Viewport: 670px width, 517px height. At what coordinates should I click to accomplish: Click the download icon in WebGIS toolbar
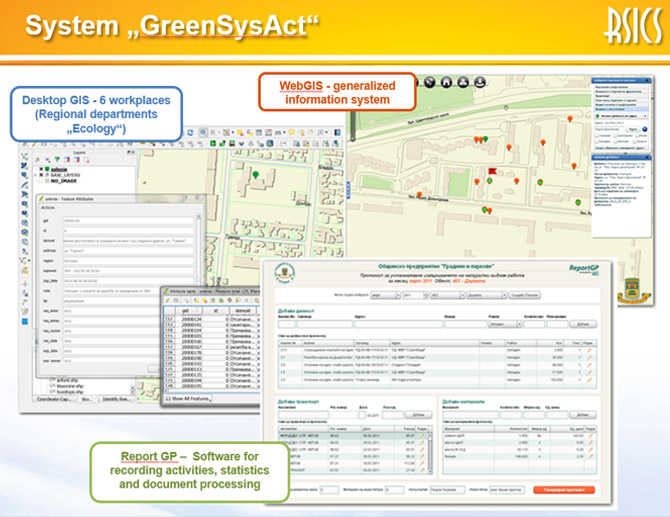click(x=480, y=82)
